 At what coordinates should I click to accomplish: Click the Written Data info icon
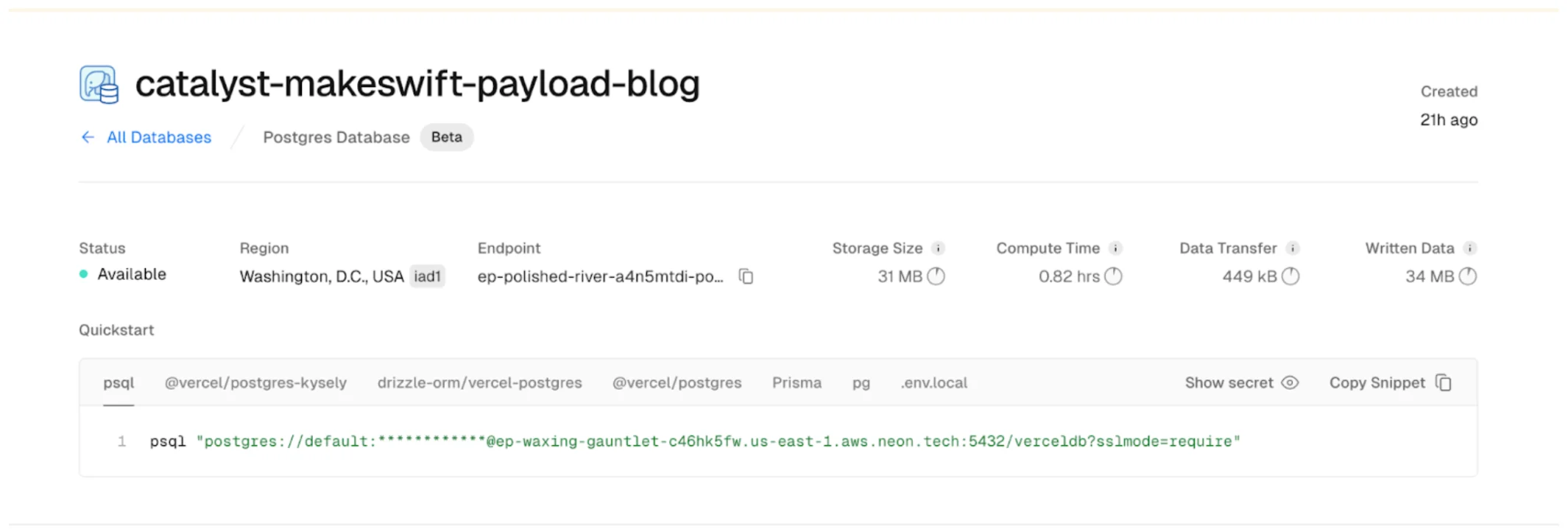pyautogui.click(x=1469, y=248)
